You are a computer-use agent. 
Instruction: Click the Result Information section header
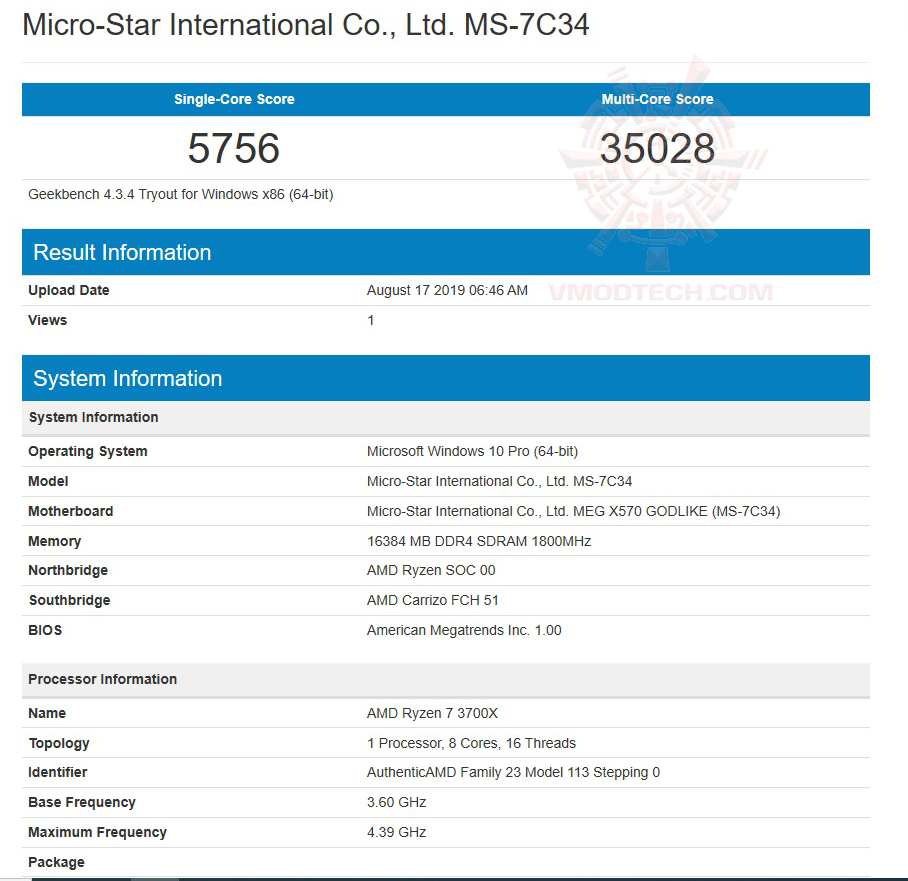coord(446,252)
